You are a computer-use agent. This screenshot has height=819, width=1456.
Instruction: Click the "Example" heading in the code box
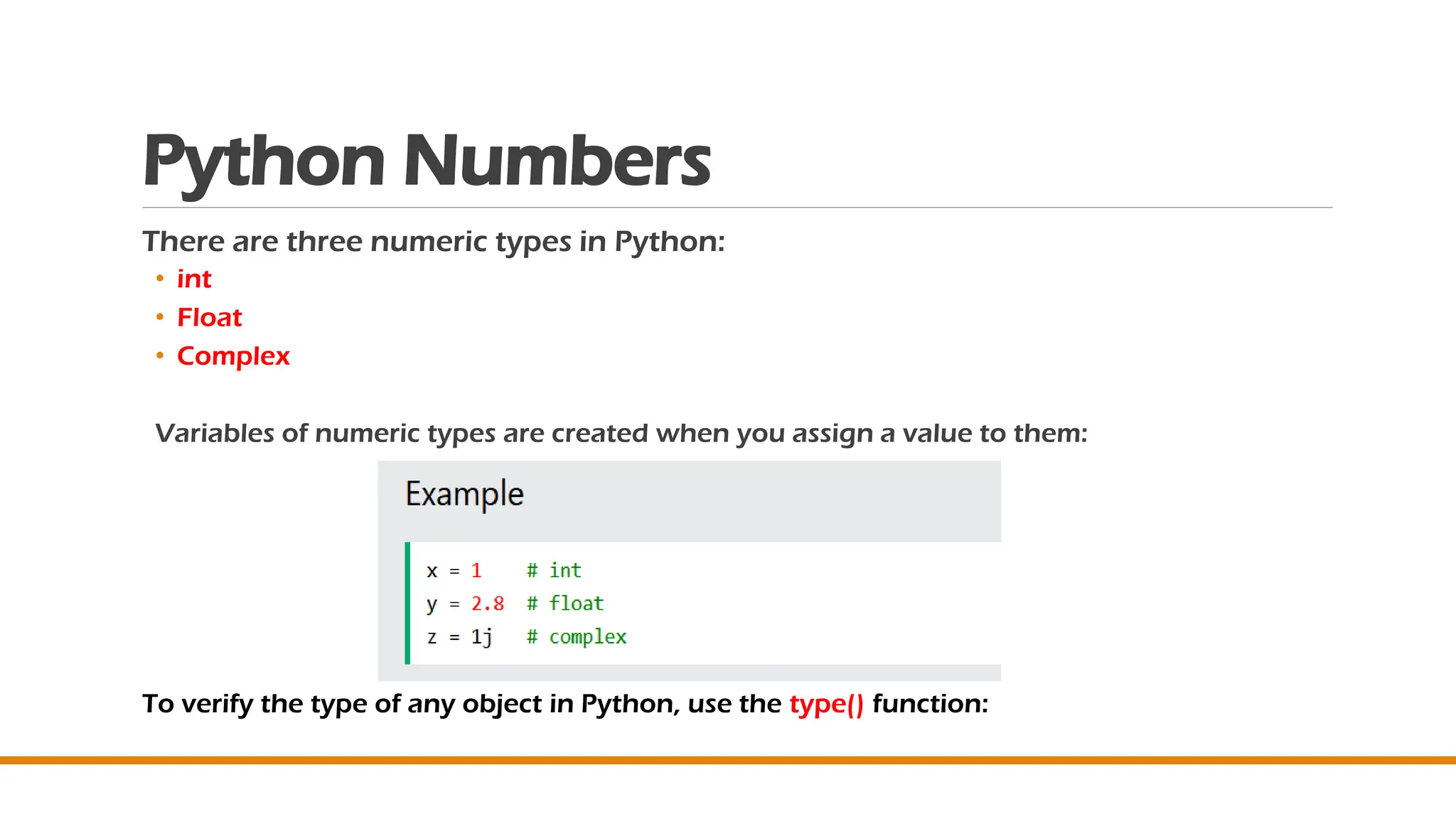tap(464, 494)
